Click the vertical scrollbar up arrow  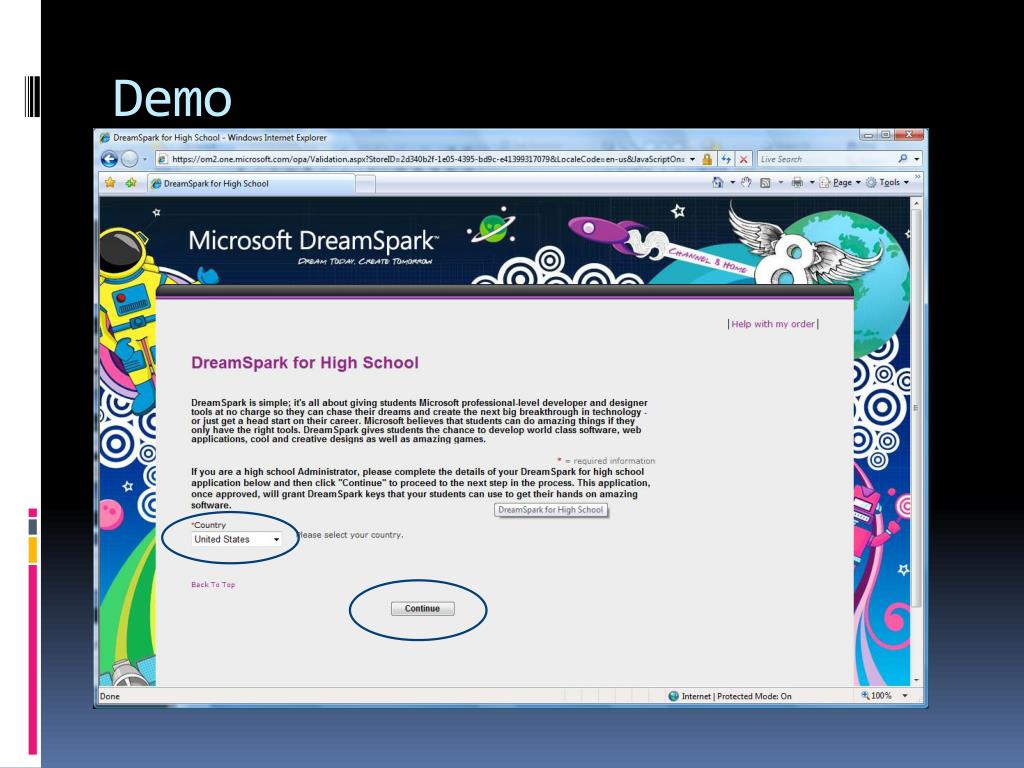click(x=916, y=204)
